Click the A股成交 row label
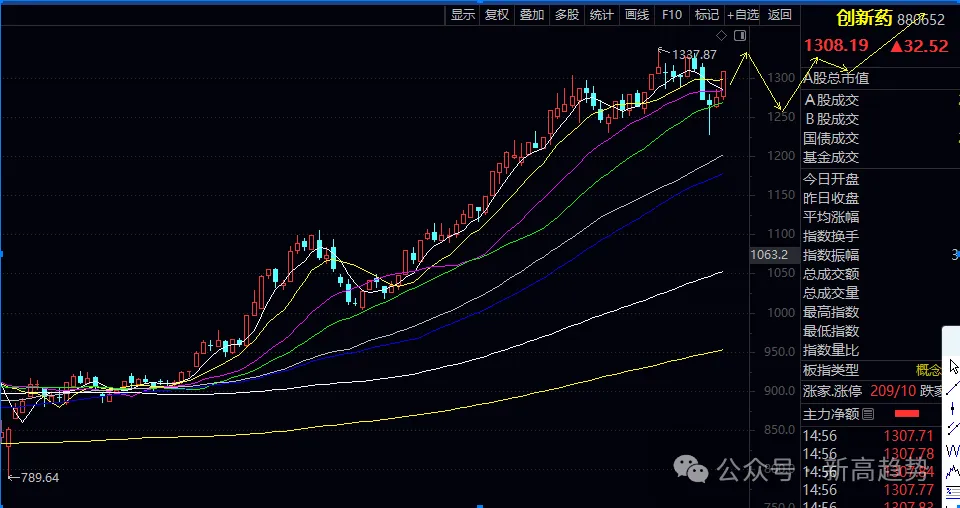Viewport: 960px width, 508px height. coord(831,100)
